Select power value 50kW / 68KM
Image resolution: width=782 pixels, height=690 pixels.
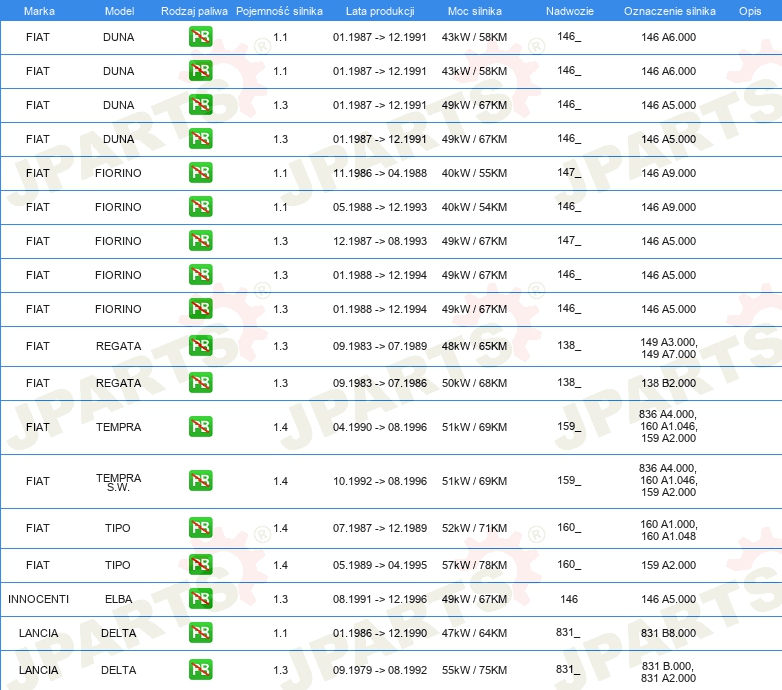(474, 383)
